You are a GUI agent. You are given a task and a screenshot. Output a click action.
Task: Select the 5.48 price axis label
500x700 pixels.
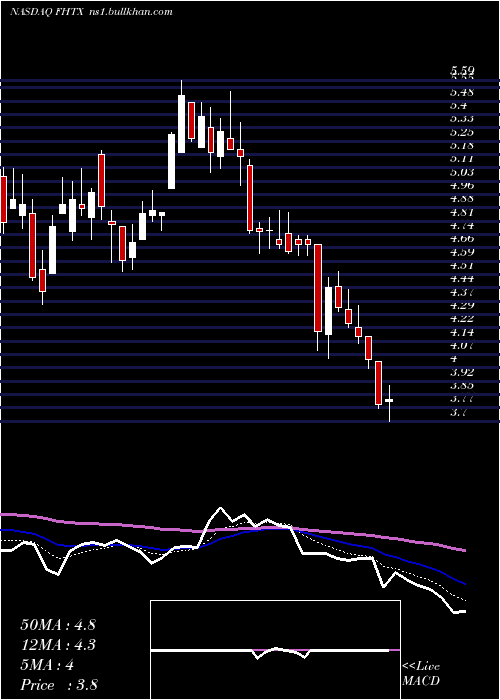click(x=462, y=92)
